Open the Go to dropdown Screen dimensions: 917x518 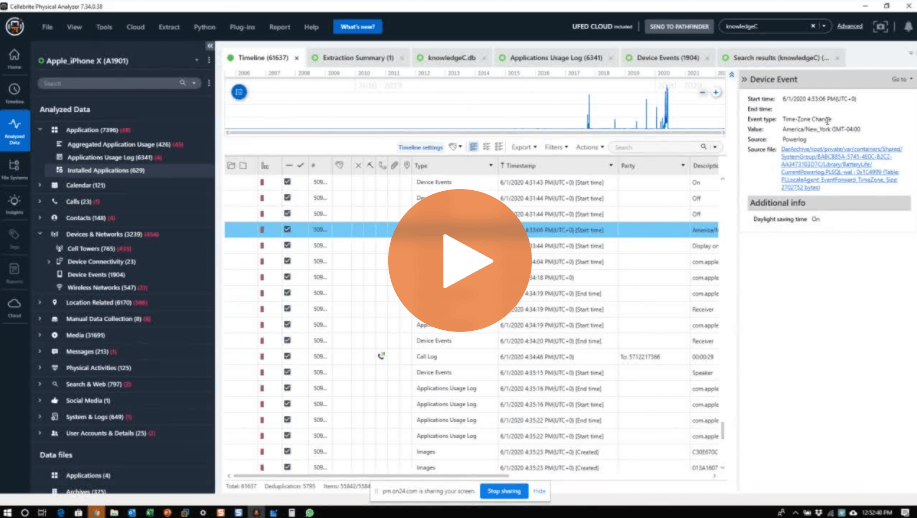tap(902, 79)
